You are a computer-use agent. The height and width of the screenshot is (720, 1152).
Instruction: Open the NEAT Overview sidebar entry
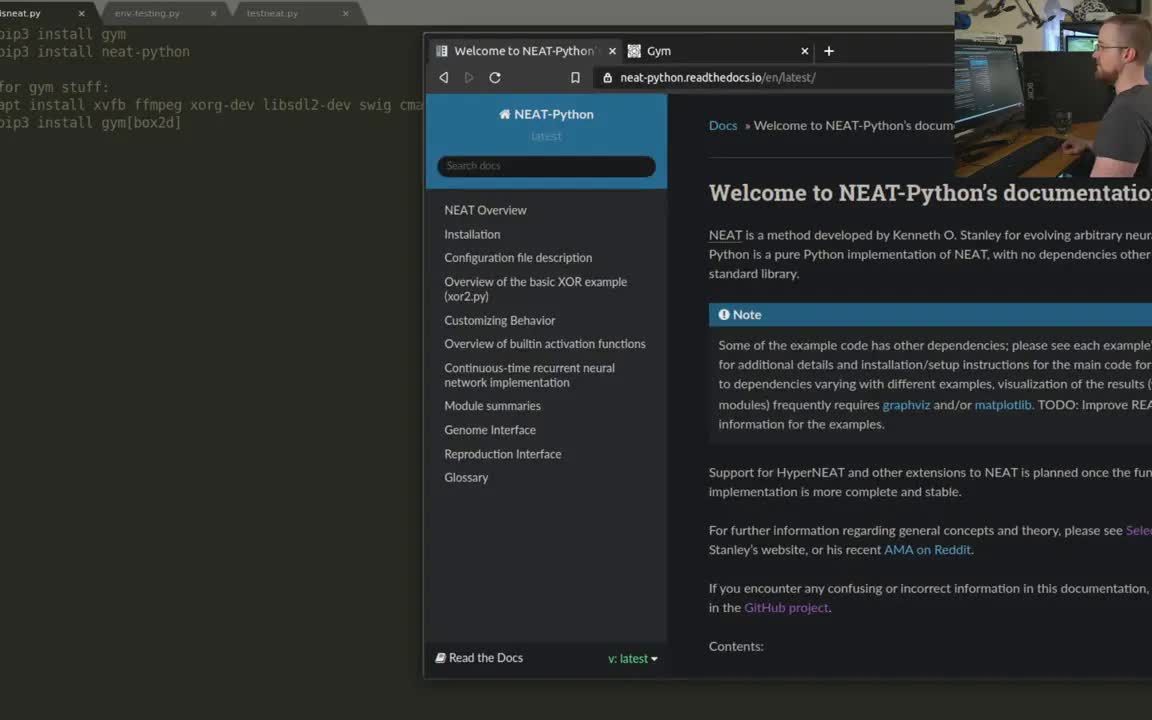coord(485,210)
